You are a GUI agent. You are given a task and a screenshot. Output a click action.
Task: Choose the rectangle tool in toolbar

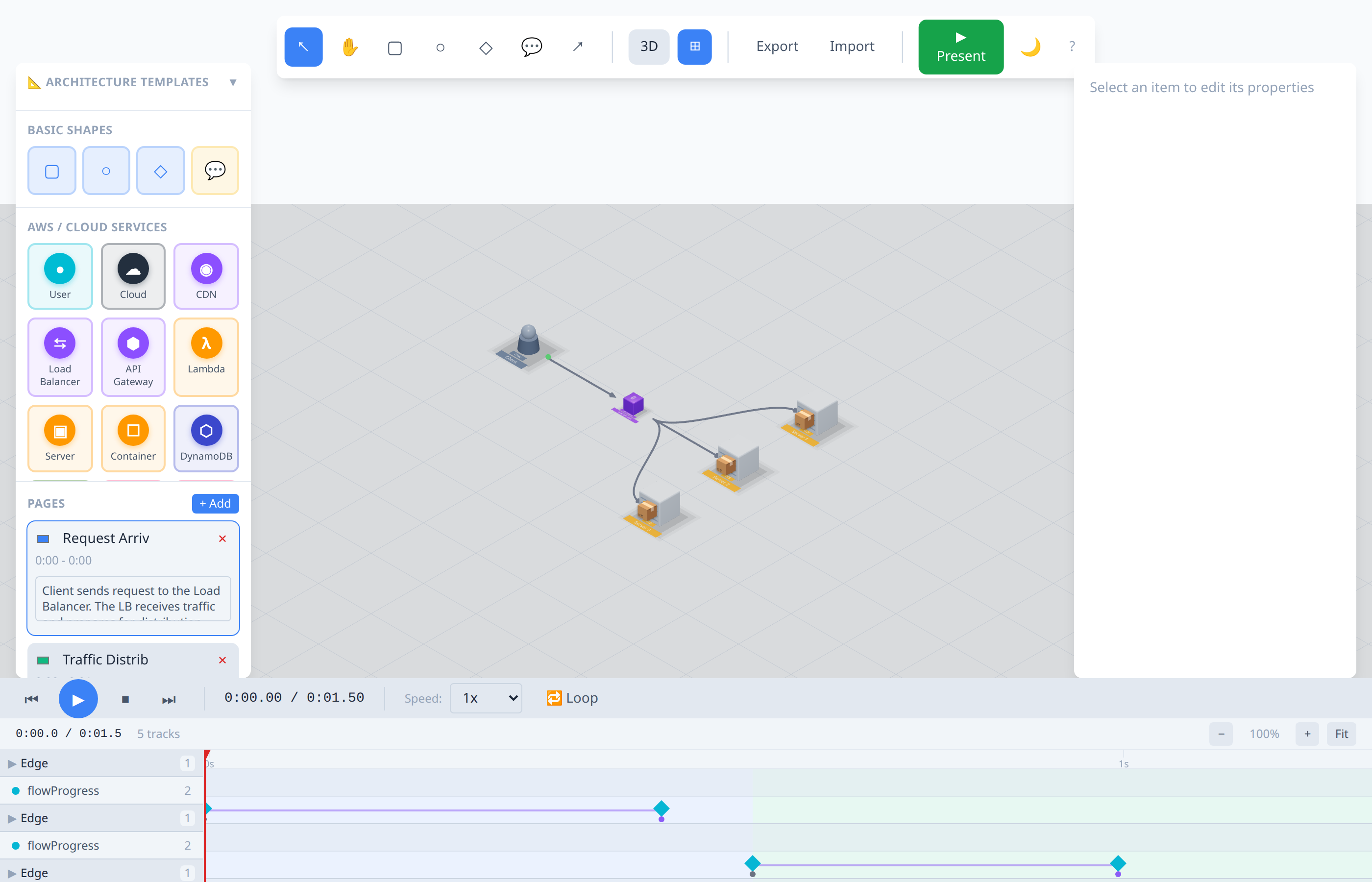(394, 47)
